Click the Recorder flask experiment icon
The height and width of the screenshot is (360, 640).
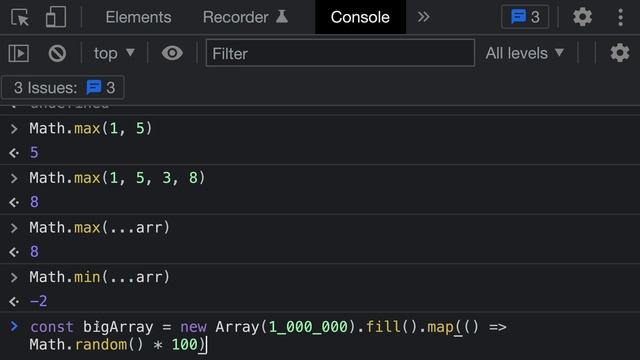(282, 17)
